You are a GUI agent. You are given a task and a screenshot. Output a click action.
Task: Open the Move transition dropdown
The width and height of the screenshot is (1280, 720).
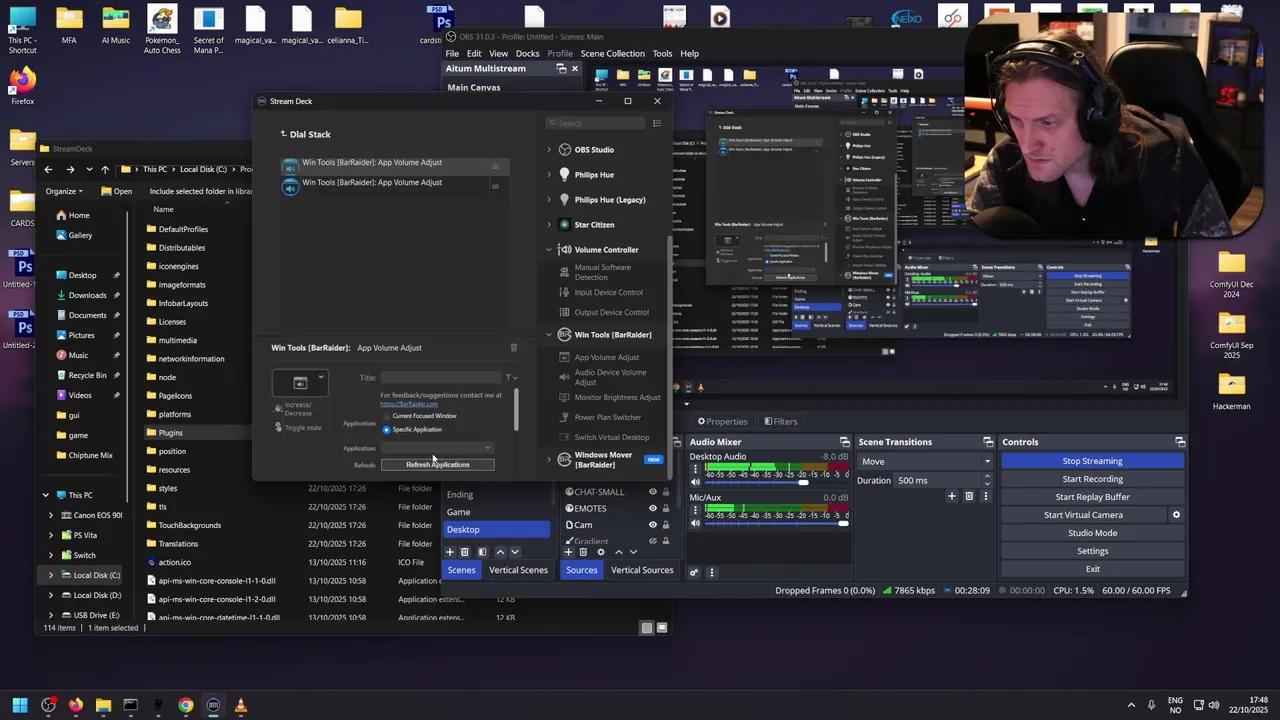click(927, 462)
